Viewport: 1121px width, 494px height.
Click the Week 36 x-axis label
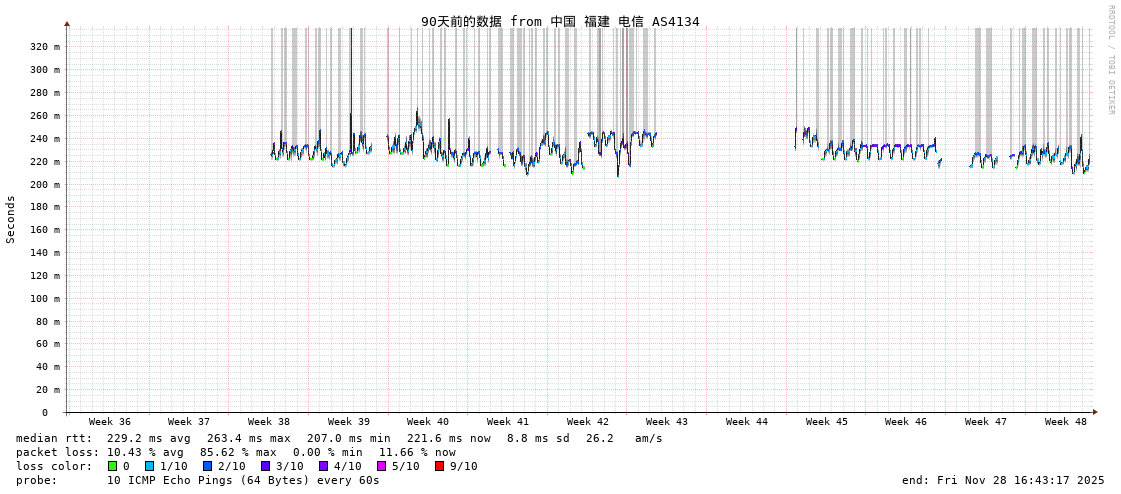pyautogui.click(x=109, y=422)
